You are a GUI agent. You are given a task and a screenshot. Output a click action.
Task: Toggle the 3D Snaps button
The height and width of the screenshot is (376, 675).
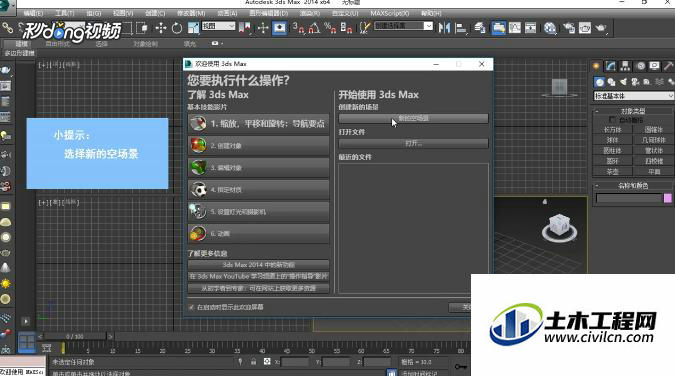coord(298,28)
